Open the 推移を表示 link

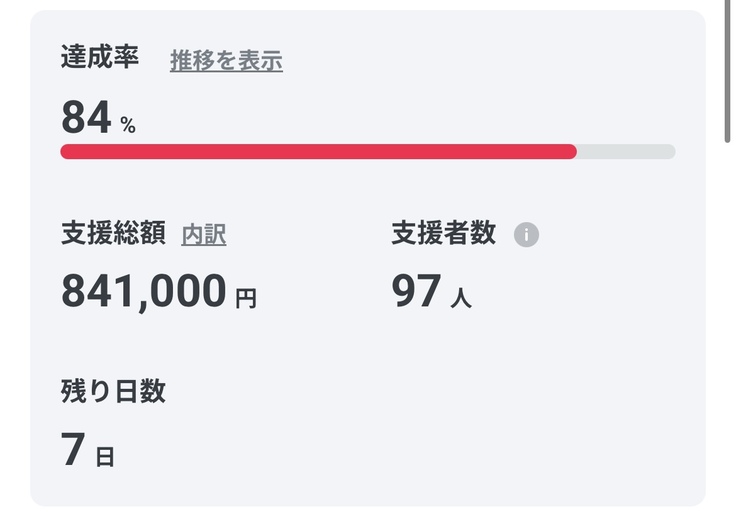point(226,61)
